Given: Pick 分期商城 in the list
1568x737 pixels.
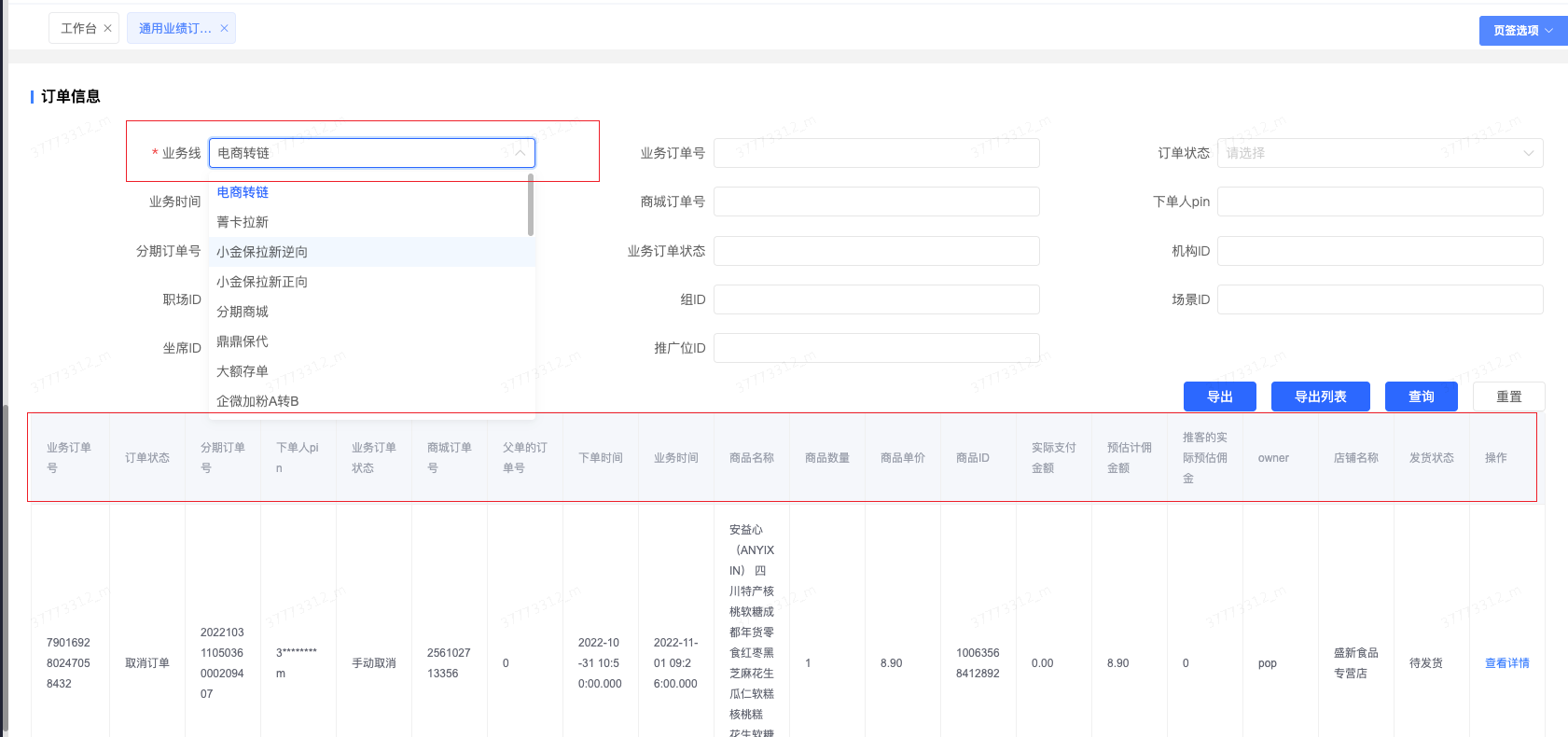Looking at the screenshot, I should 243,312.
